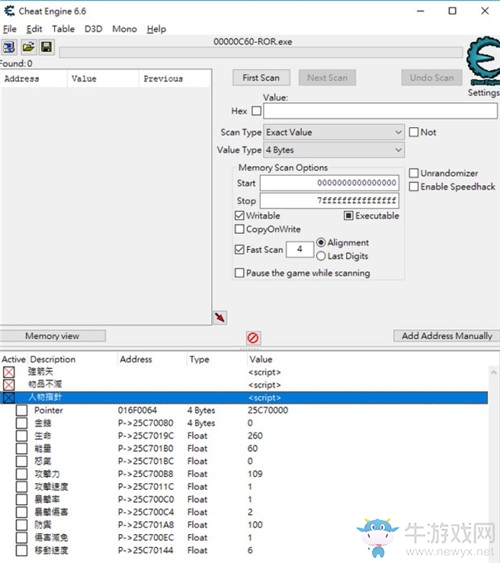Open the Edit menu
The height and width of the screenshot is (563, 500).
click(34, 29)
